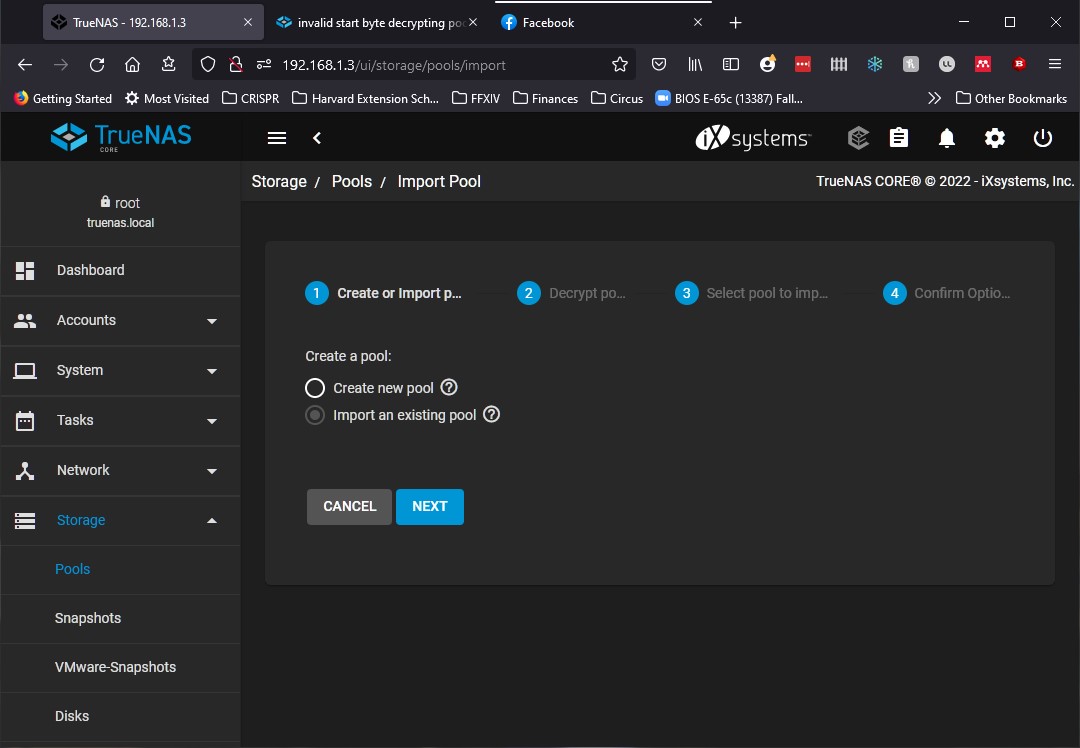Collapse the Storage menu arrow

(x=212, y=521)
